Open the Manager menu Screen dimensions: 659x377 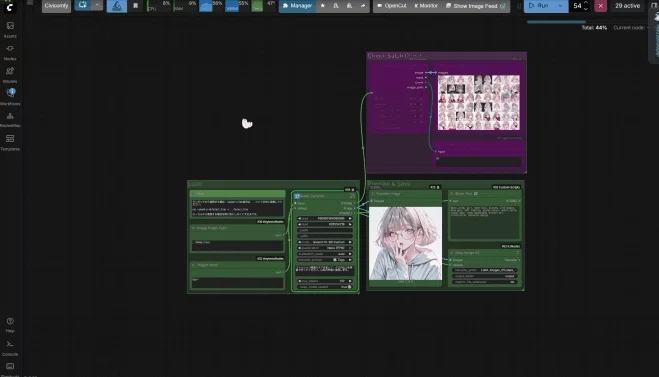pyautogui.click(x=297, y=6)
